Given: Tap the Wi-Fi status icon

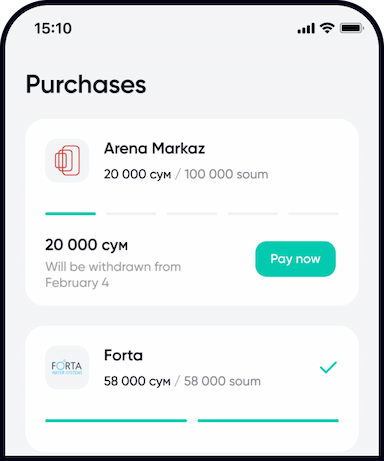Looking at the screenshot, I should [327, 28].
